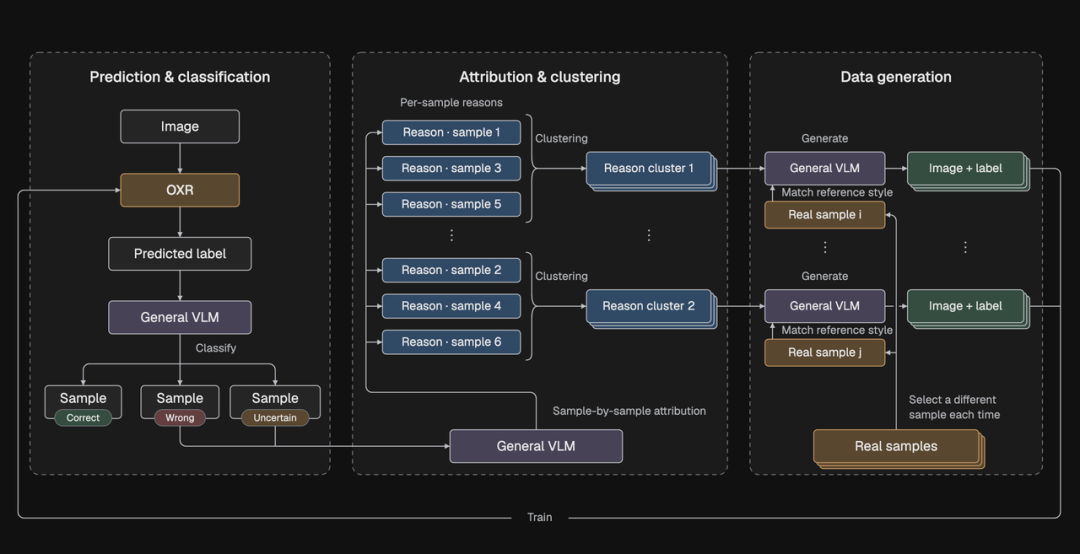The width and height of the screenshot is (1080, 554).
Task: Select the Real sample j box
Action: coord(824,353)
